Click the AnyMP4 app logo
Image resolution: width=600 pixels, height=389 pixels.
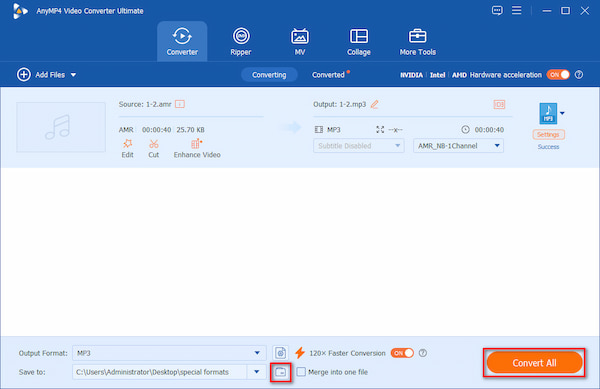[20, 11]
